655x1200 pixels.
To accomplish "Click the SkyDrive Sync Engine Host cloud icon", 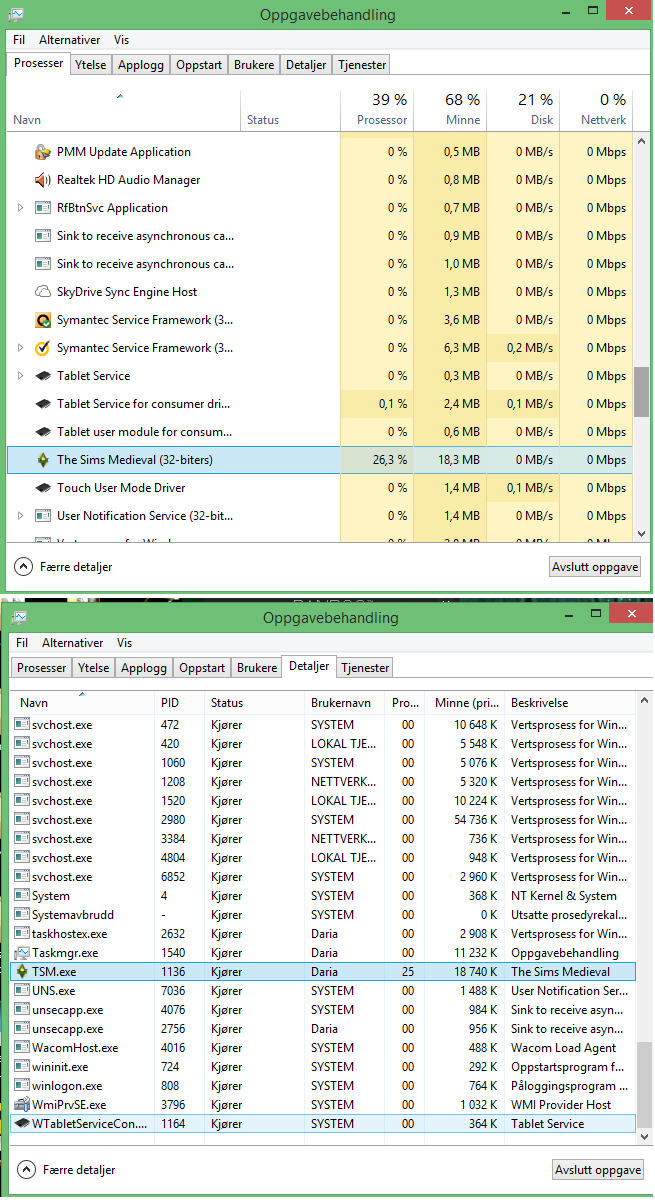I will click(x=43, y=292).
